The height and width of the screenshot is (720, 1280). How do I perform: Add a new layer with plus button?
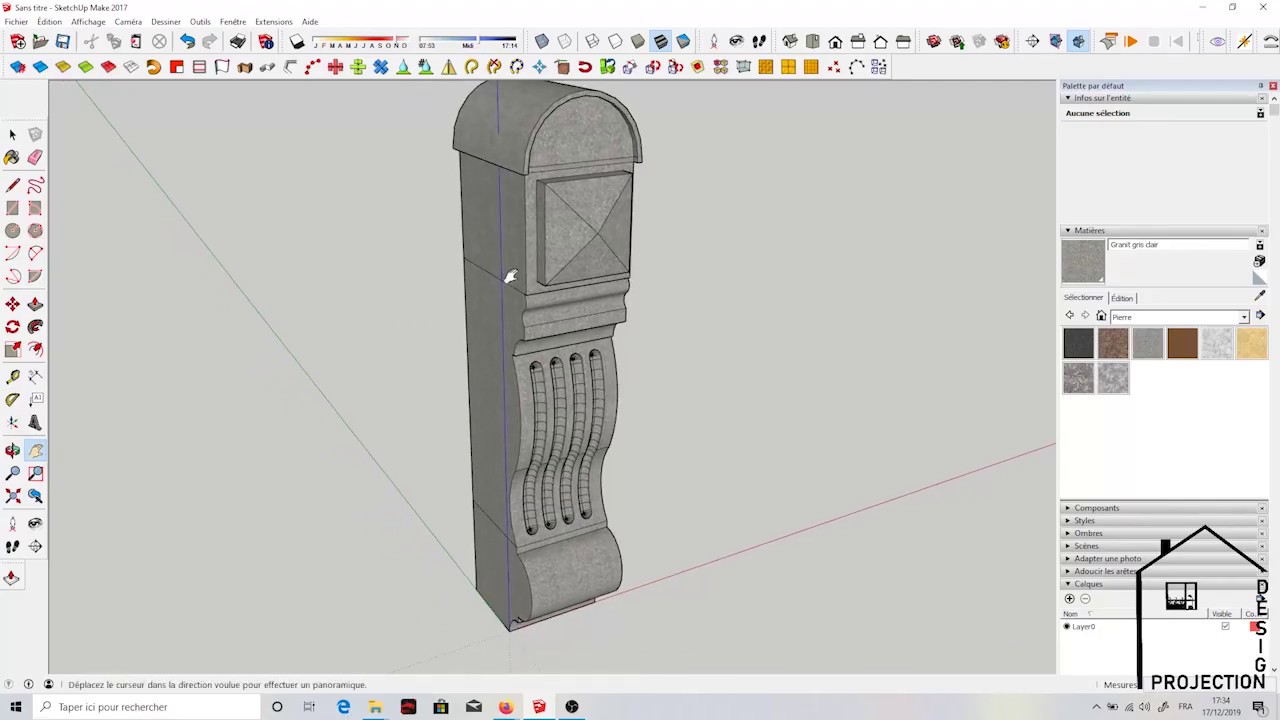1069,599
